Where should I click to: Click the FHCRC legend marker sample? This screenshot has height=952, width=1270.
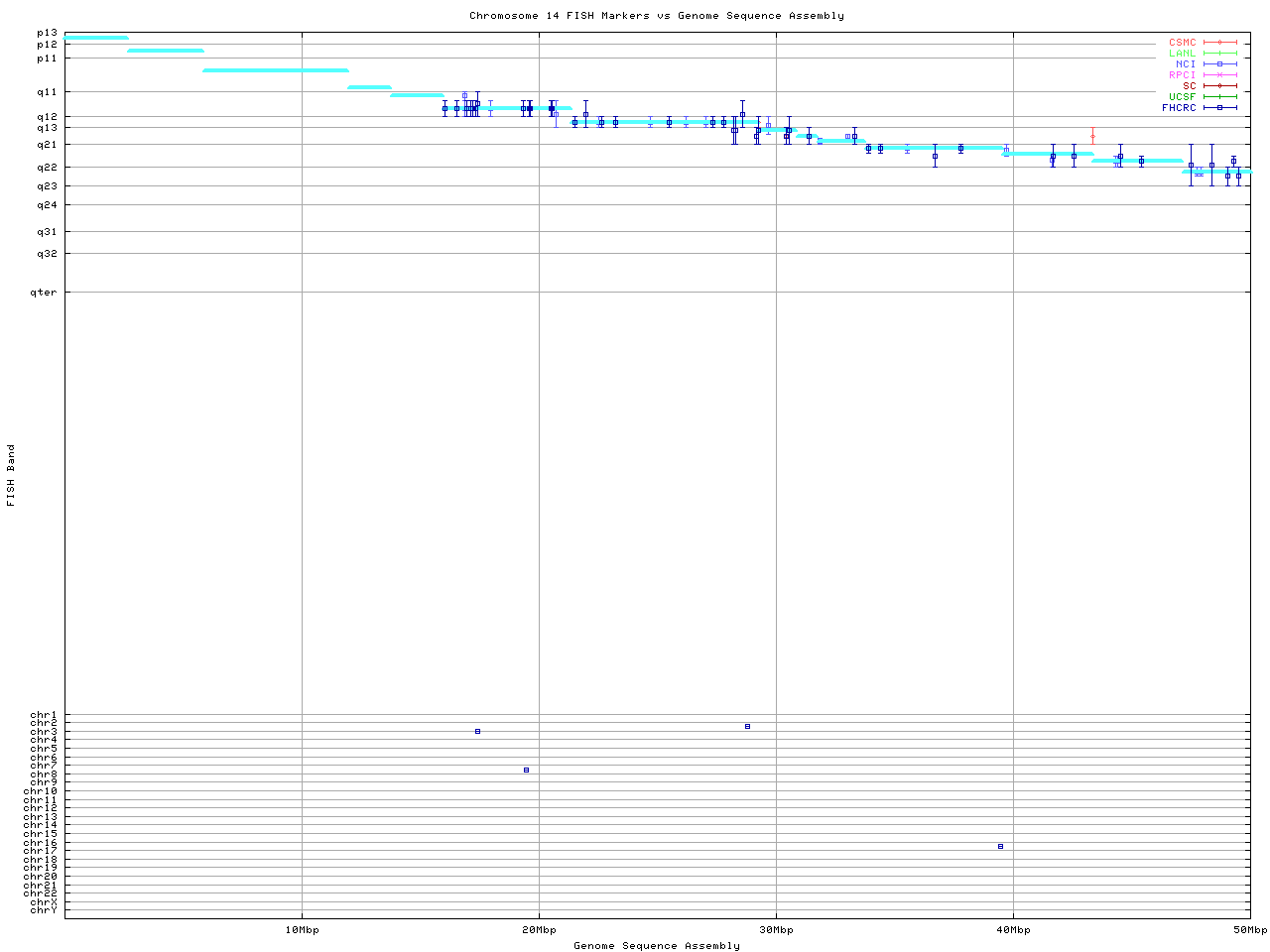coord(1219,108)
